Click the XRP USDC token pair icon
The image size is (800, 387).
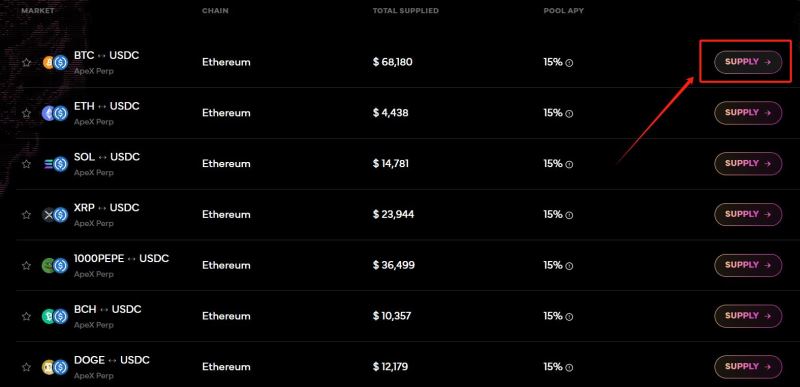(55, 215)
